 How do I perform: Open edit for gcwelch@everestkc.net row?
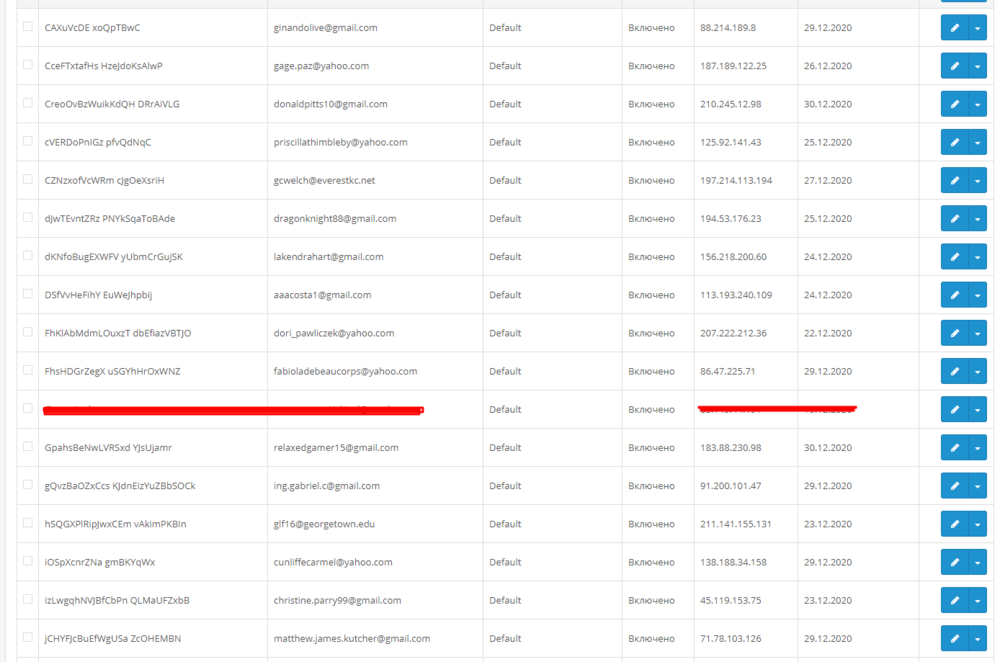pos(954,181)
